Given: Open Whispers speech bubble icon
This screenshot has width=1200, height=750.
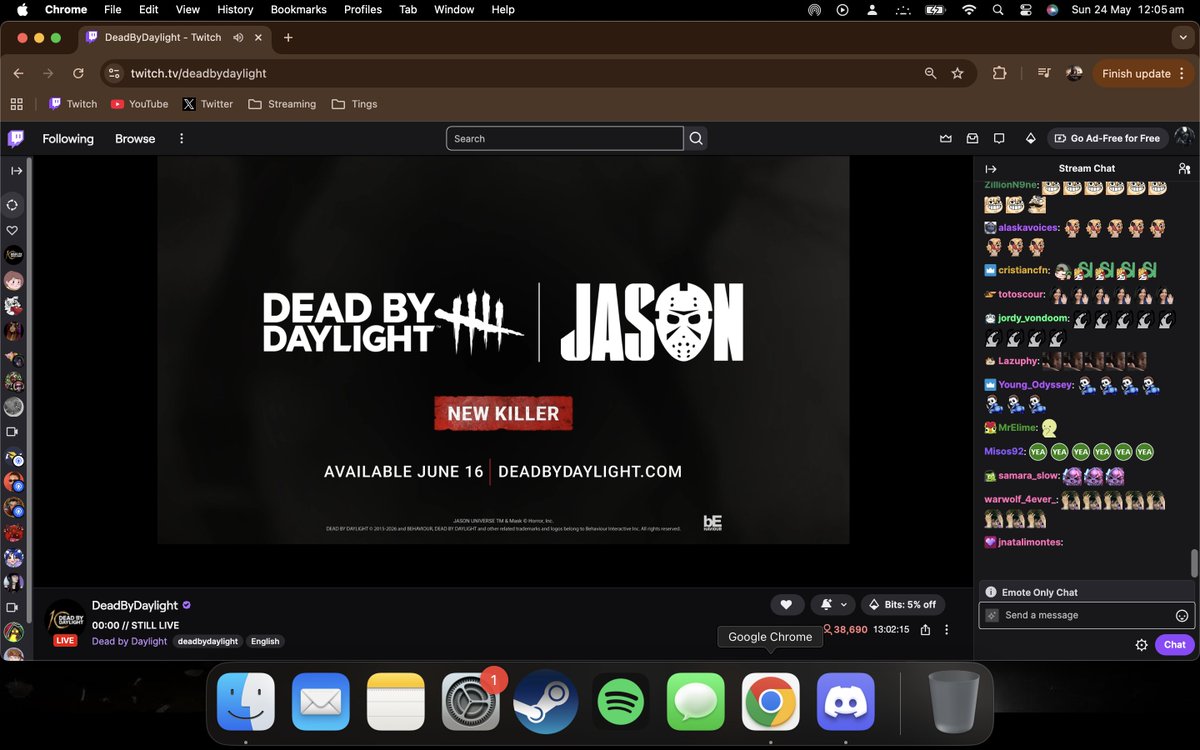Looking at the screenshot, I should point(999,138).
